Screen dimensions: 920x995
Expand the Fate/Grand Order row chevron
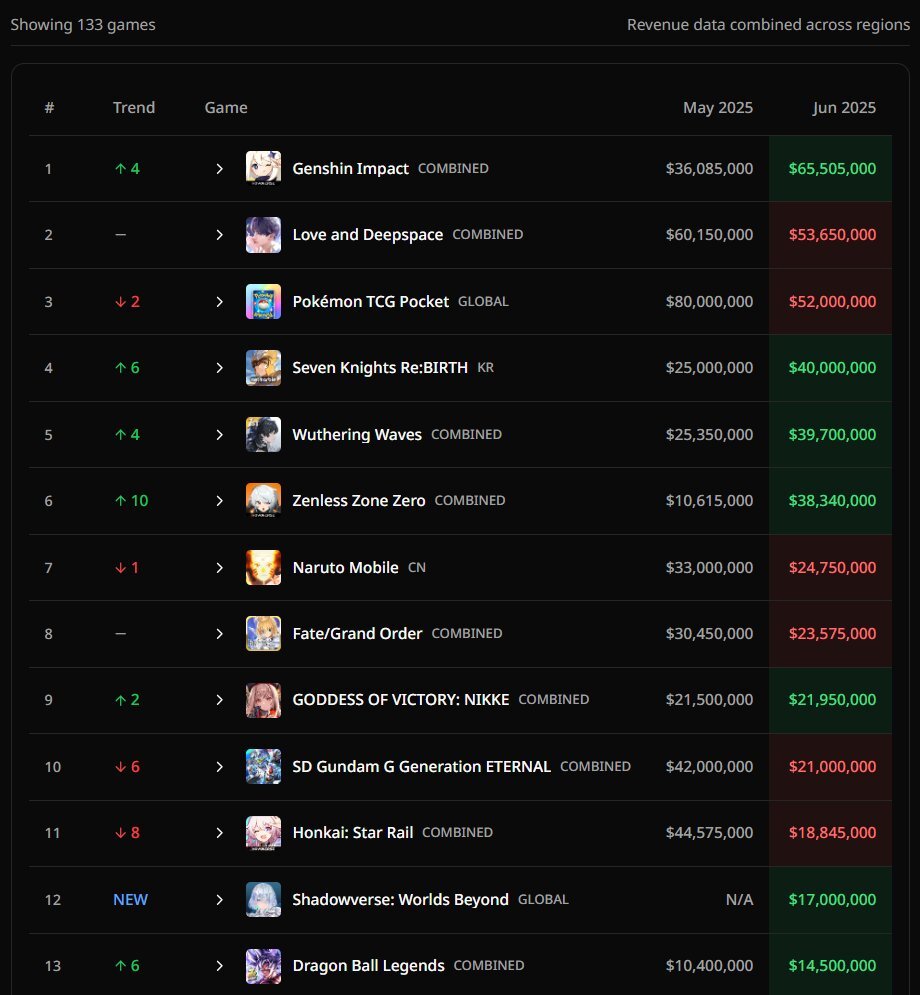[x=220, y=633]
